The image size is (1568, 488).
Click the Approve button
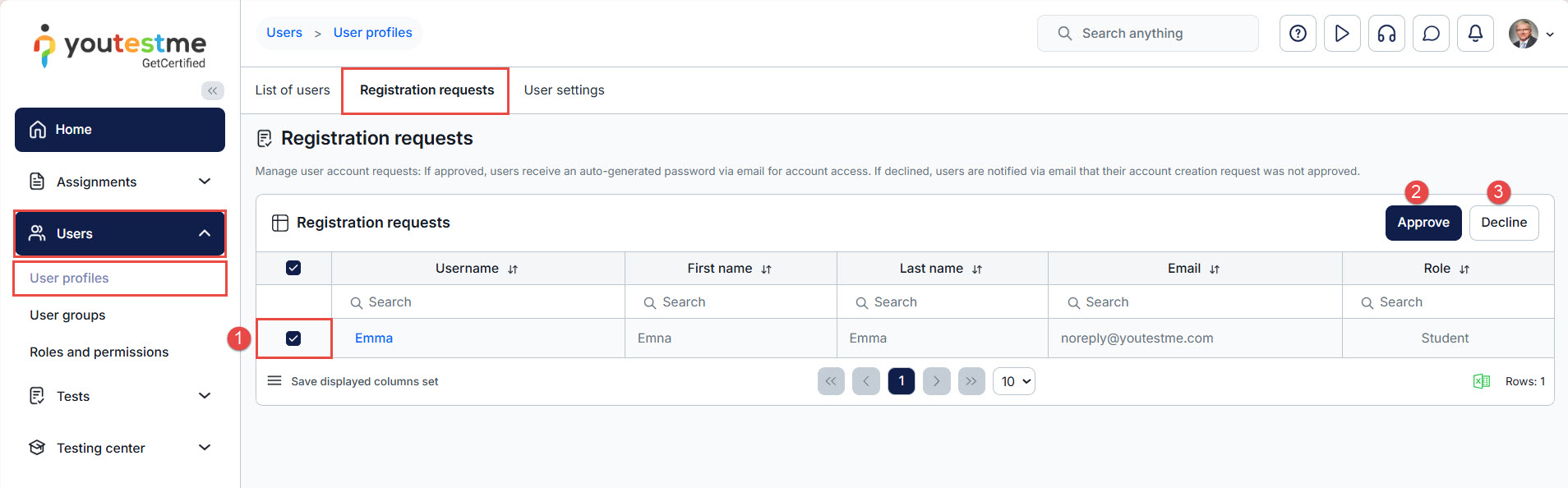pos(1423,223)
